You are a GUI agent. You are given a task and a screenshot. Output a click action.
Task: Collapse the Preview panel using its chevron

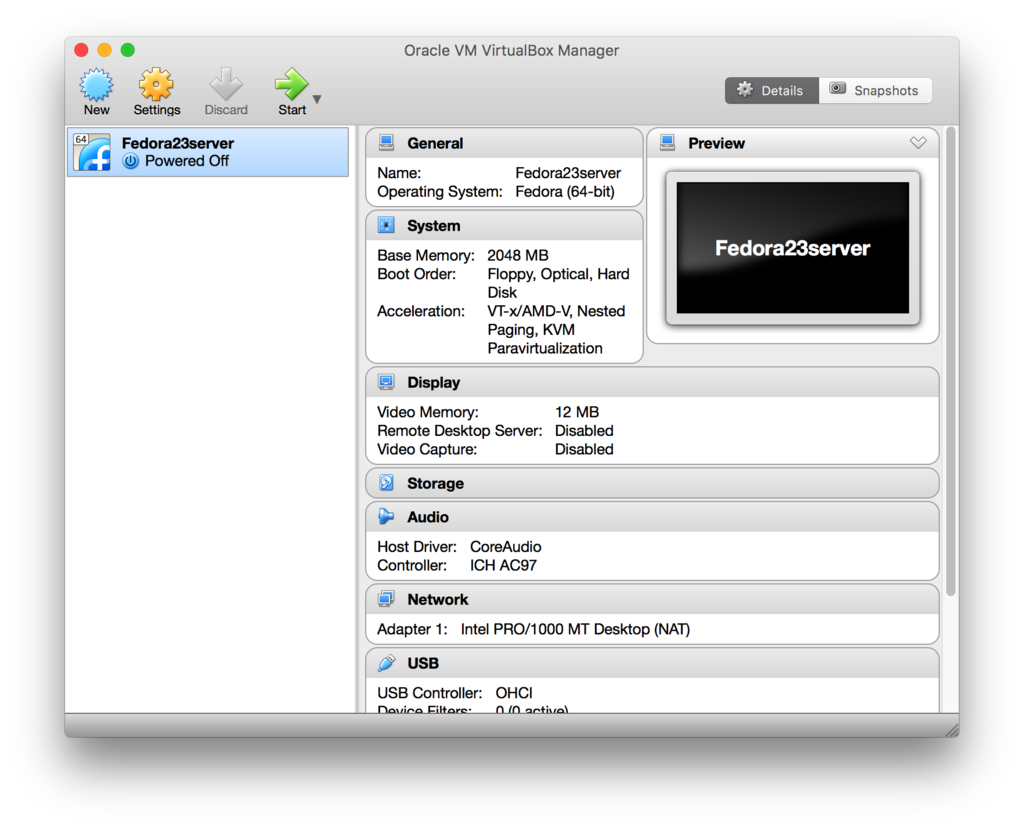click(918, 142)
